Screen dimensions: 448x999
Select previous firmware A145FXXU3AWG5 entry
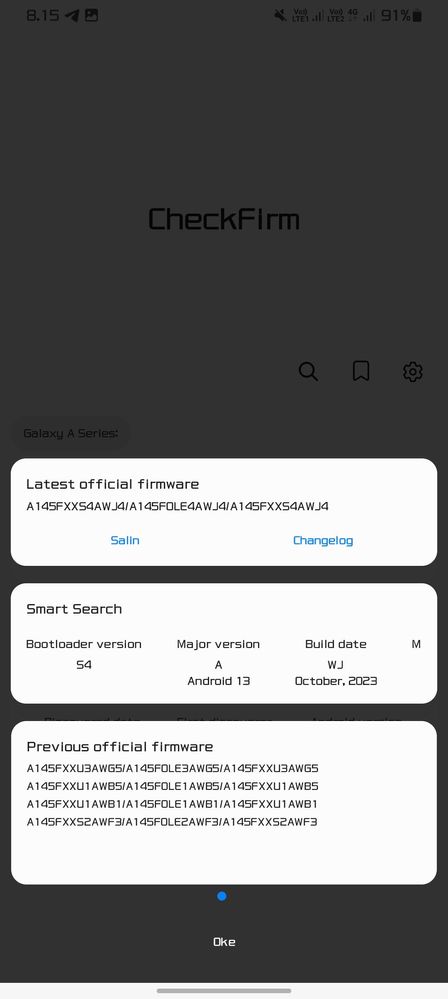tap(172, 768)
